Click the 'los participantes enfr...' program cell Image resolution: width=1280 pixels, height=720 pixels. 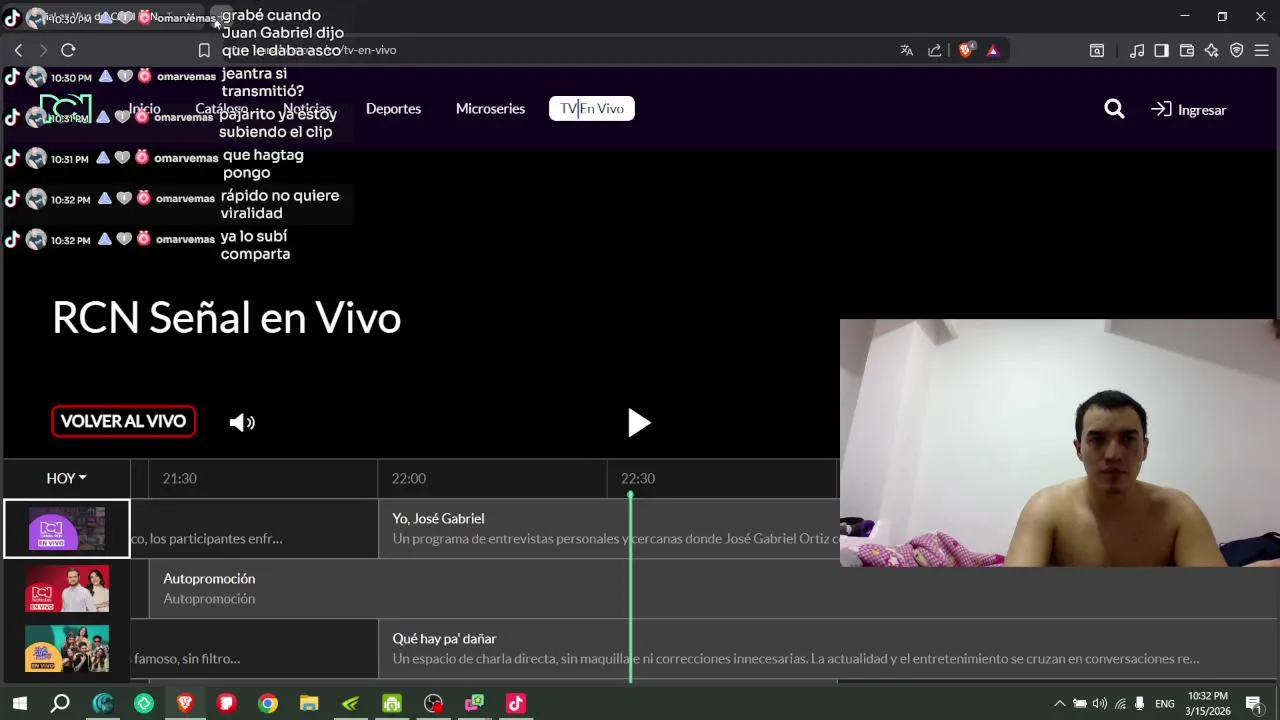point(254,528)
